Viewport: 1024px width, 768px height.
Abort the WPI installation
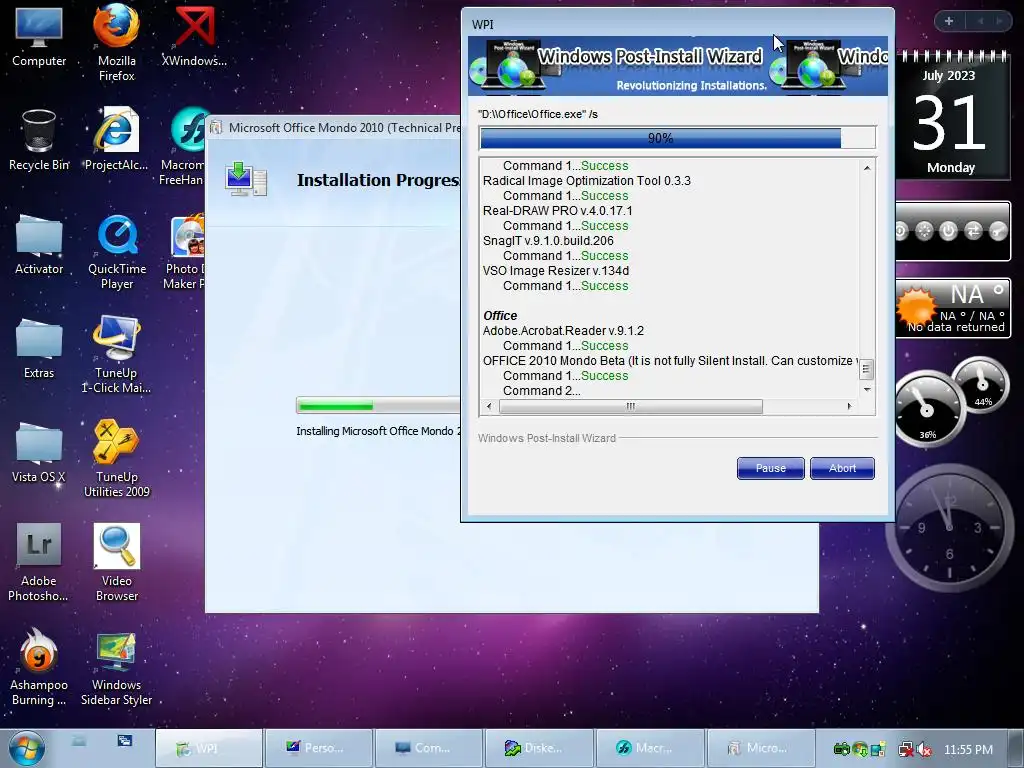pos(842,468)
